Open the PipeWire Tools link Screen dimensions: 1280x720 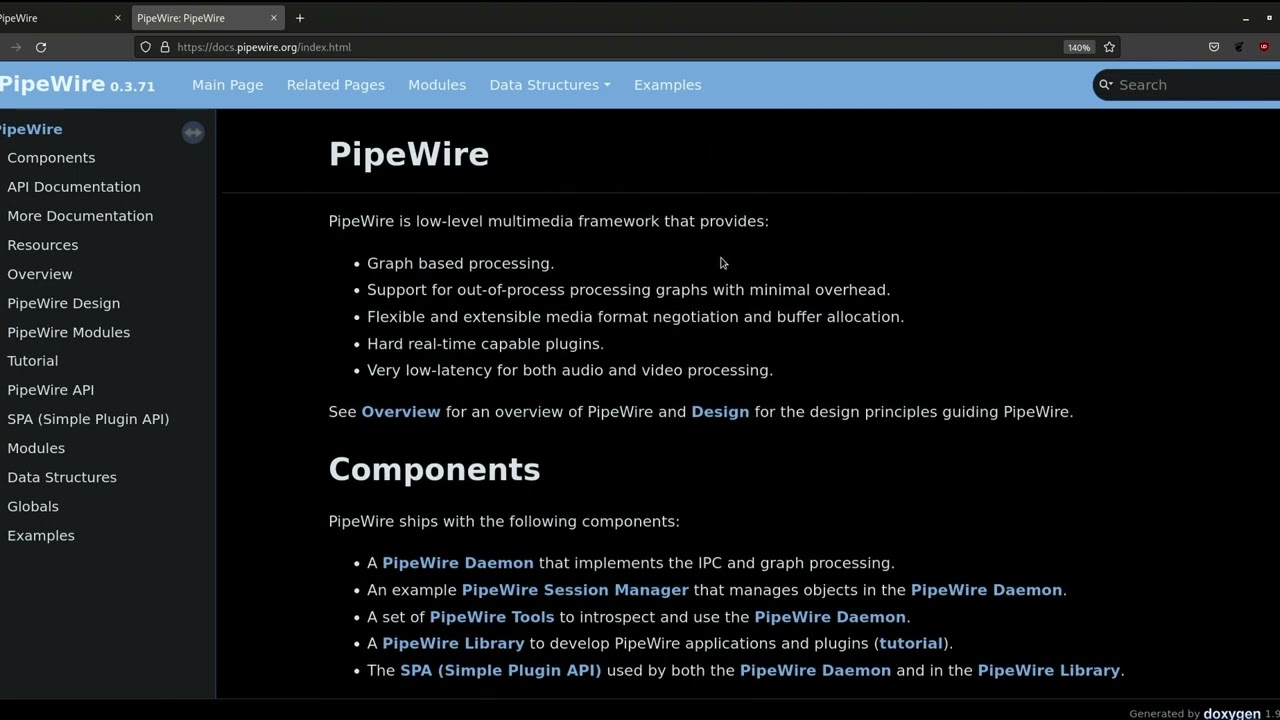[x=492, y=617]
